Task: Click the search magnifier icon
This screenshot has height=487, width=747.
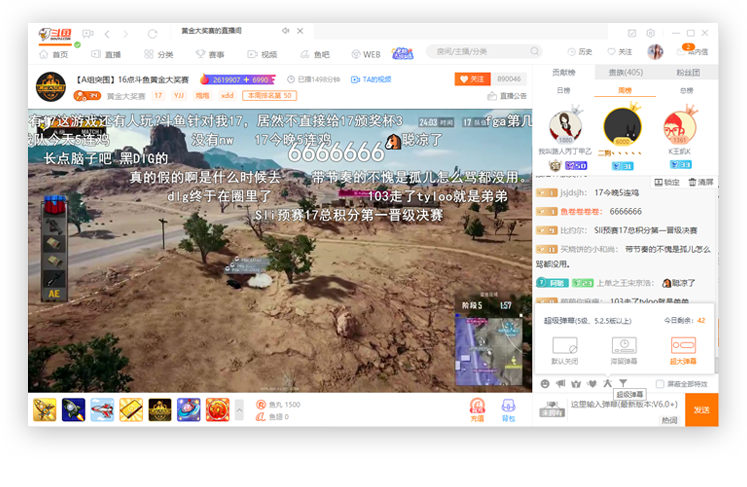Action: pos(535,51)
